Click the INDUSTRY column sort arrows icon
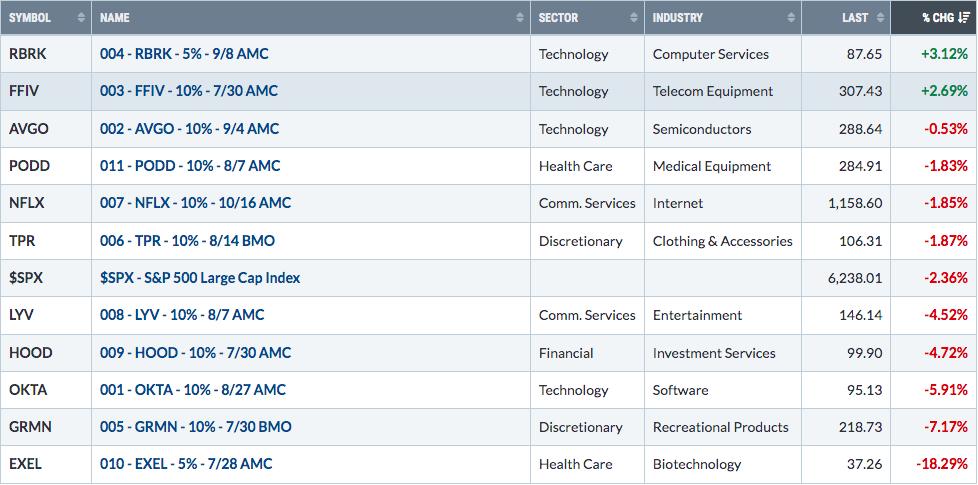Image resolution: width=978 pixels, height=485 pixels. click(x=792, y=18)
